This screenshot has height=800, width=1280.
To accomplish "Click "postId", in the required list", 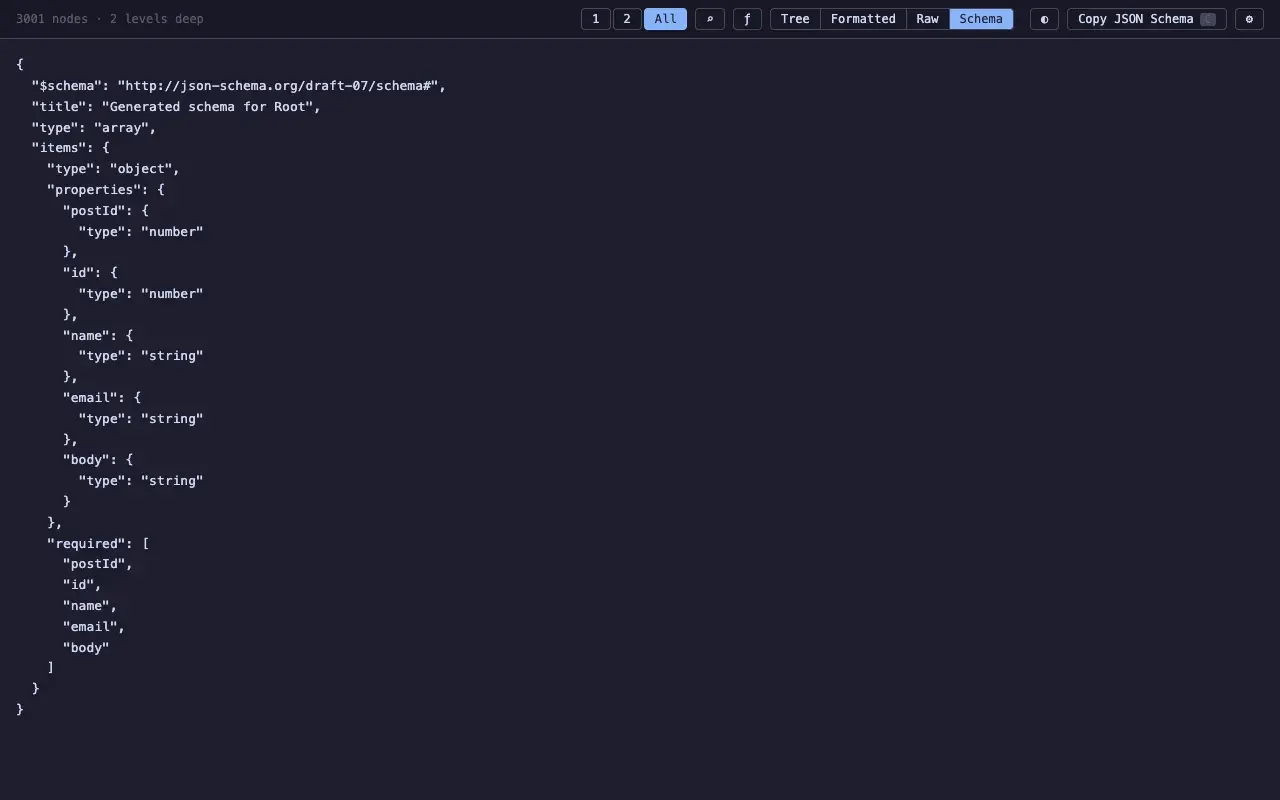I will tap(98, 564).
